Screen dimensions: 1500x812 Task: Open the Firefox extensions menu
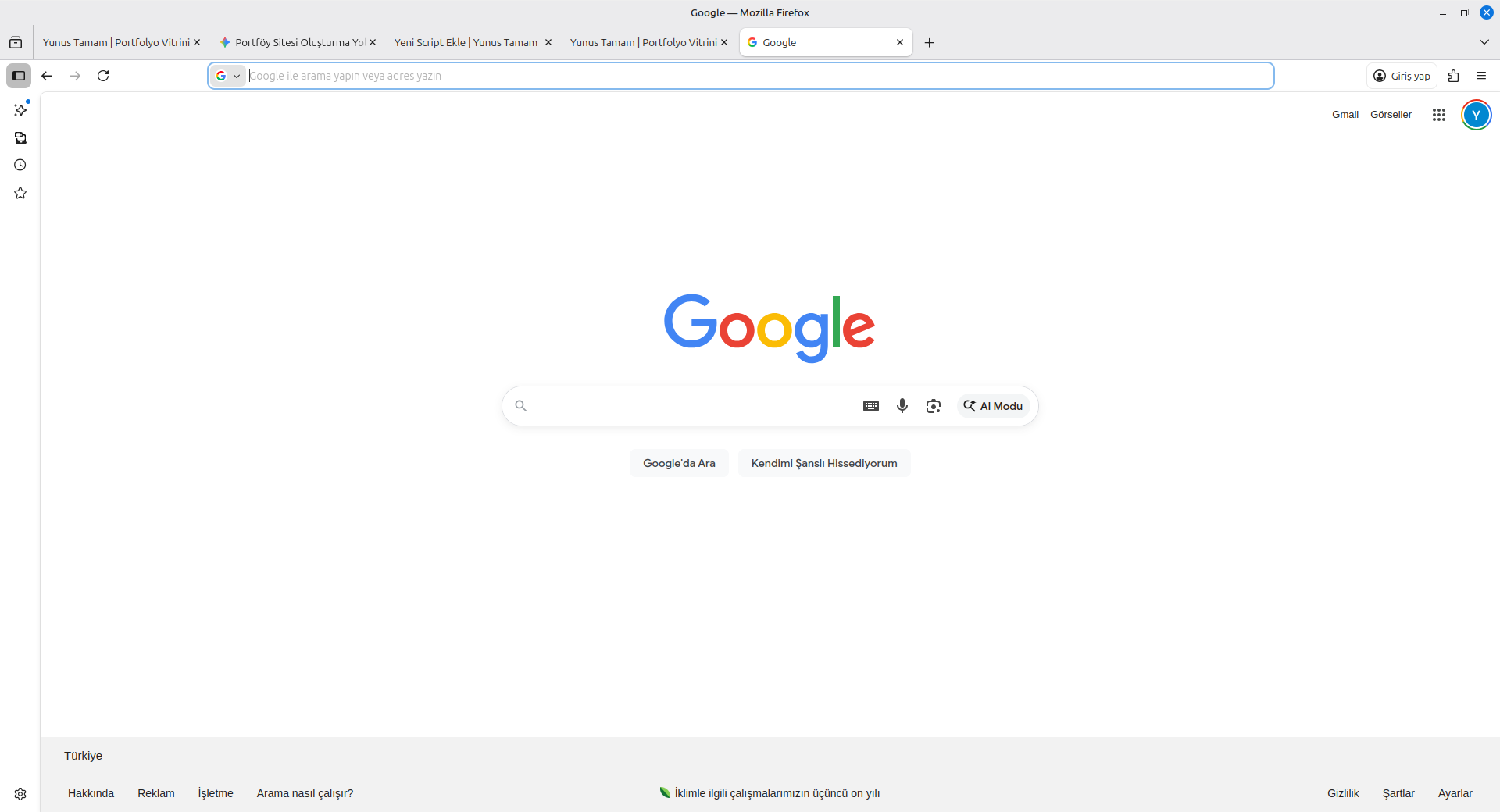(1453, 76)
